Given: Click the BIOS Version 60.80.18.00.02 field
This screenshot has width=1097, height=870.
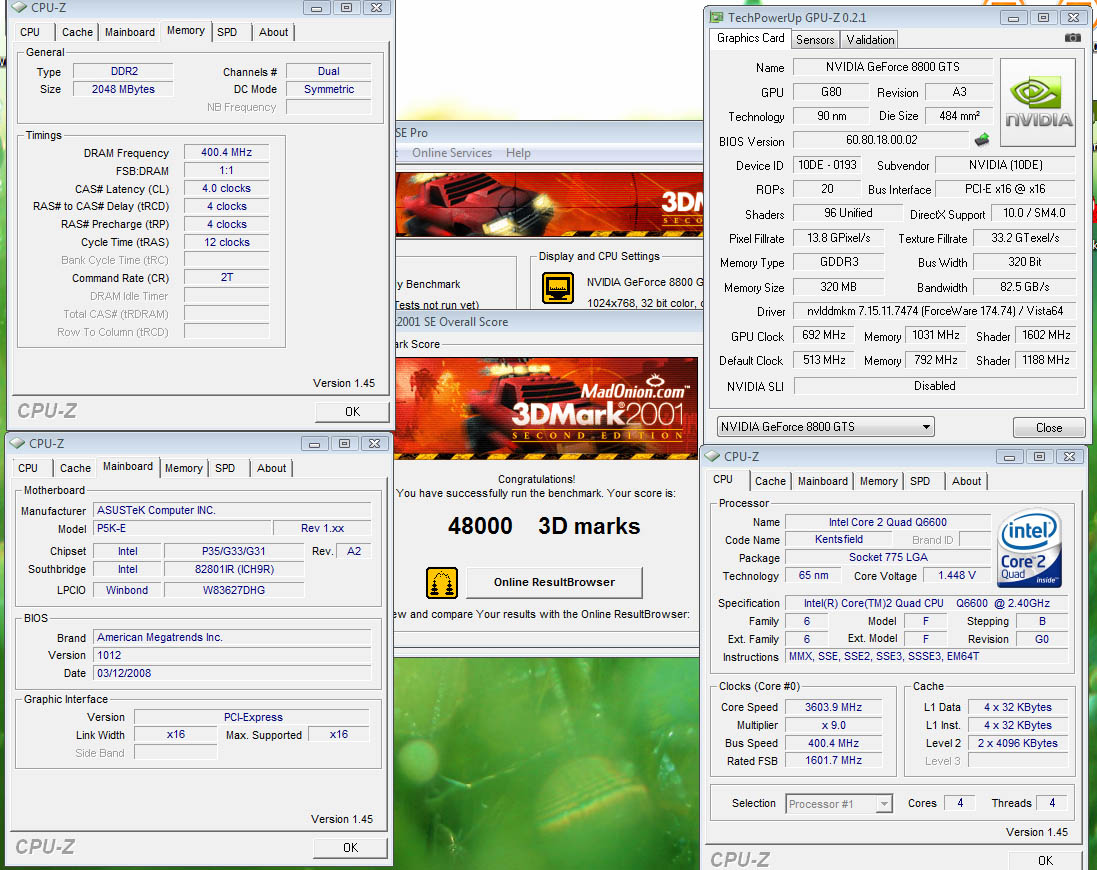Looking at the screenshot, I should [882, 140].
